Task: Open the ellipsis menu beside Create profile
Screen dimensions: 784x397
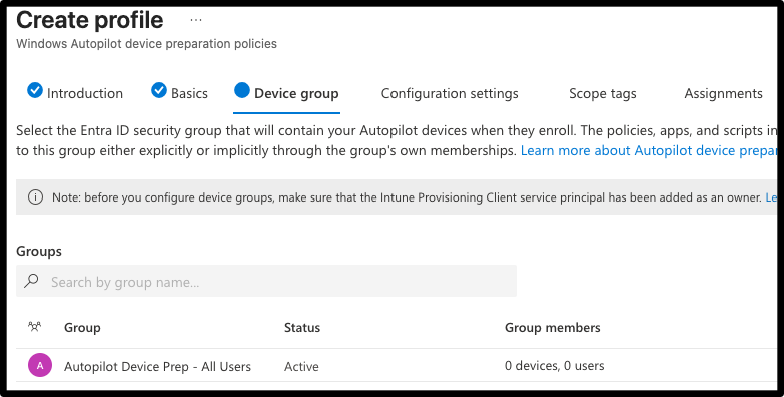Action: (x=196, y=20)
